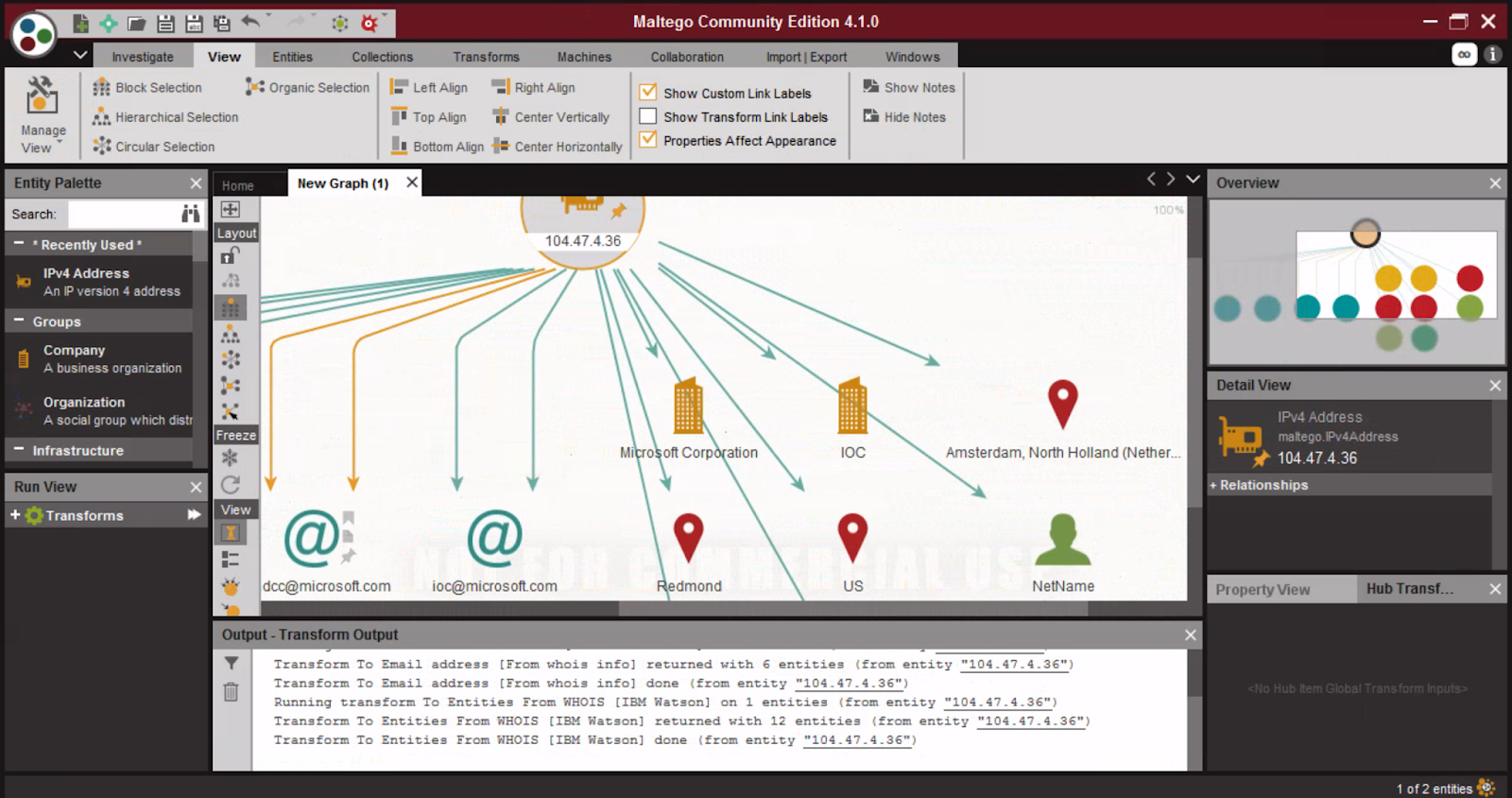The height and width of the screenshot is (798, 1512).
Task: Open the Investigate ribbon tab
Action: [x=143, y=57]
